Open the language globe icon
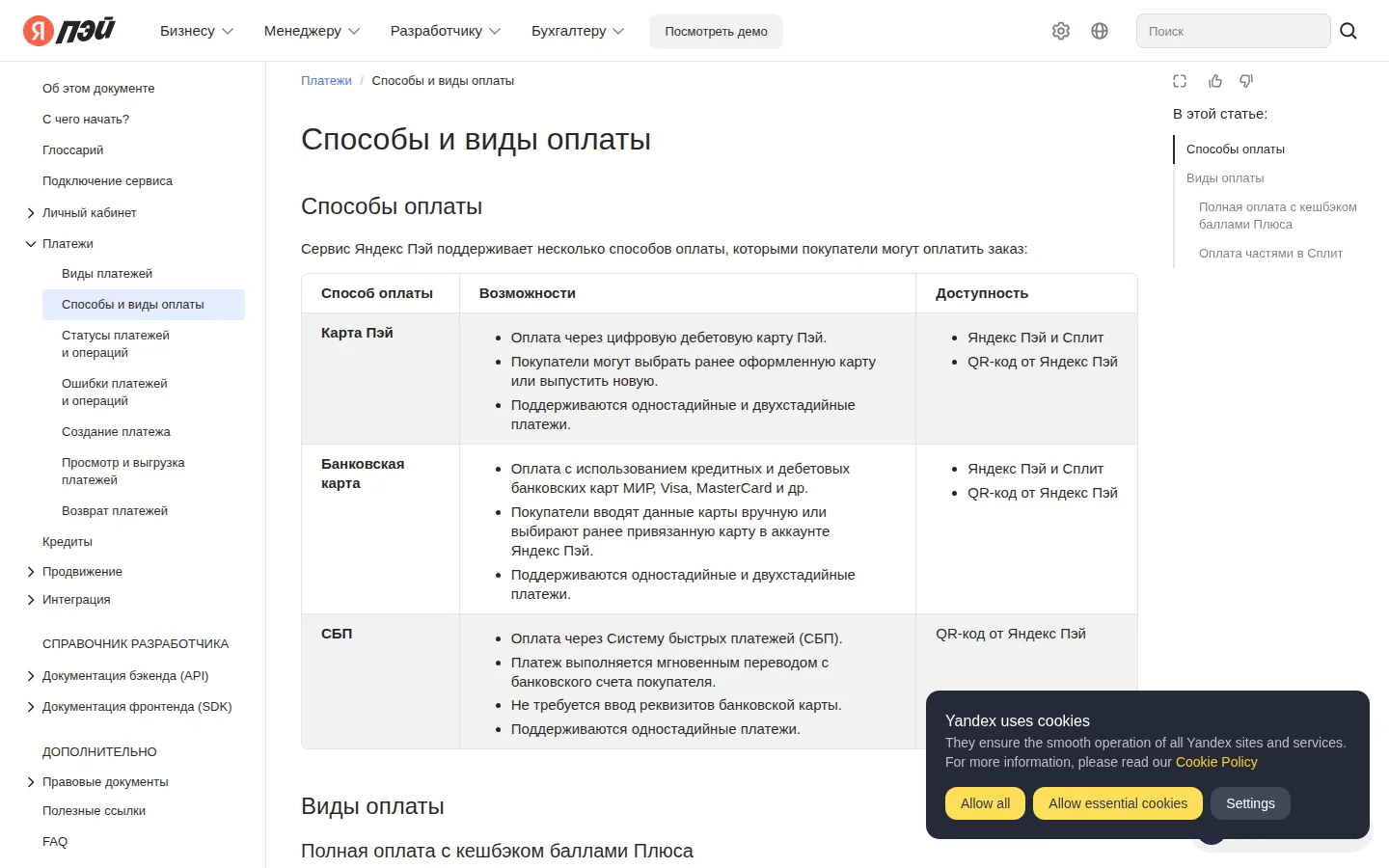The height and width of the screenshot is (868, 1389). [x=1100, y=31]
